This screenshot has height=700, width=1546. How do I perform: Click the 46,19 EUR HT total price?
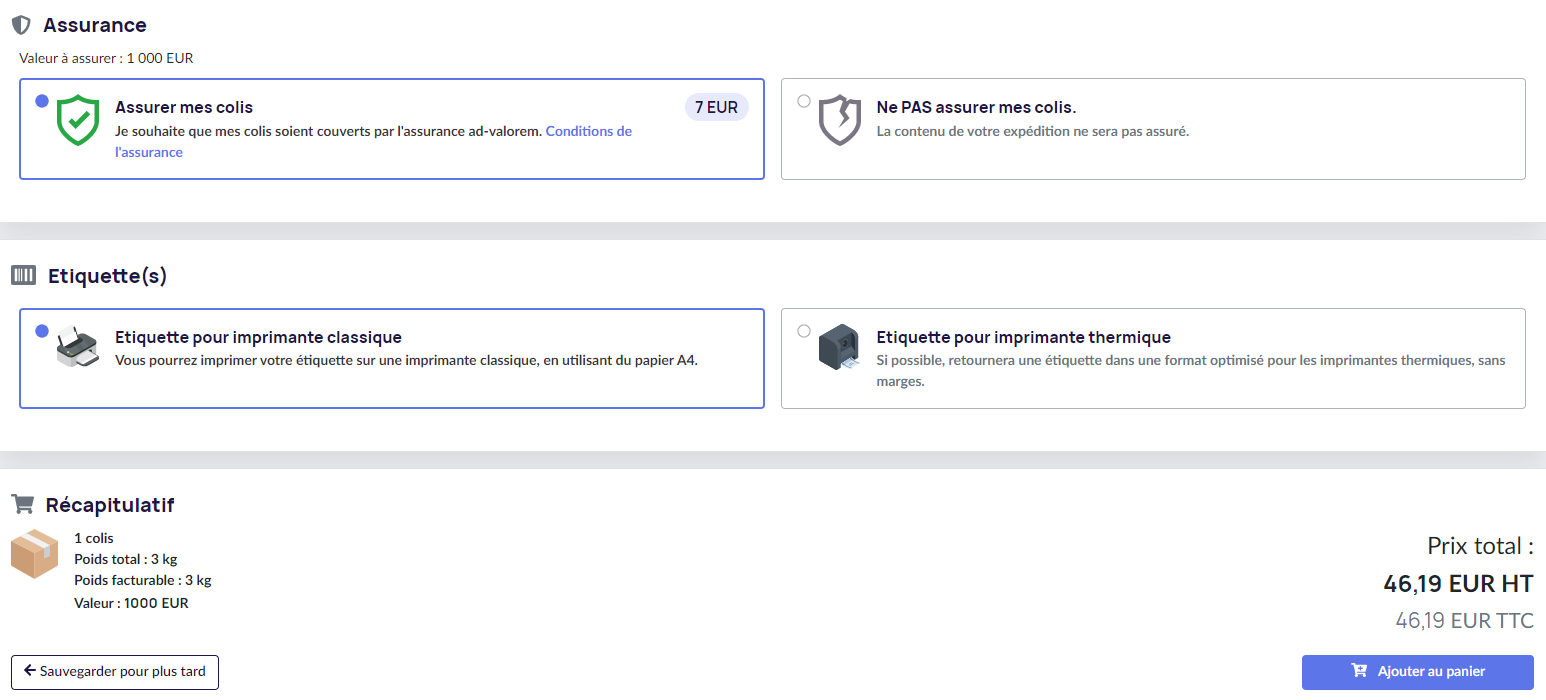click(x=1458, y=583)
